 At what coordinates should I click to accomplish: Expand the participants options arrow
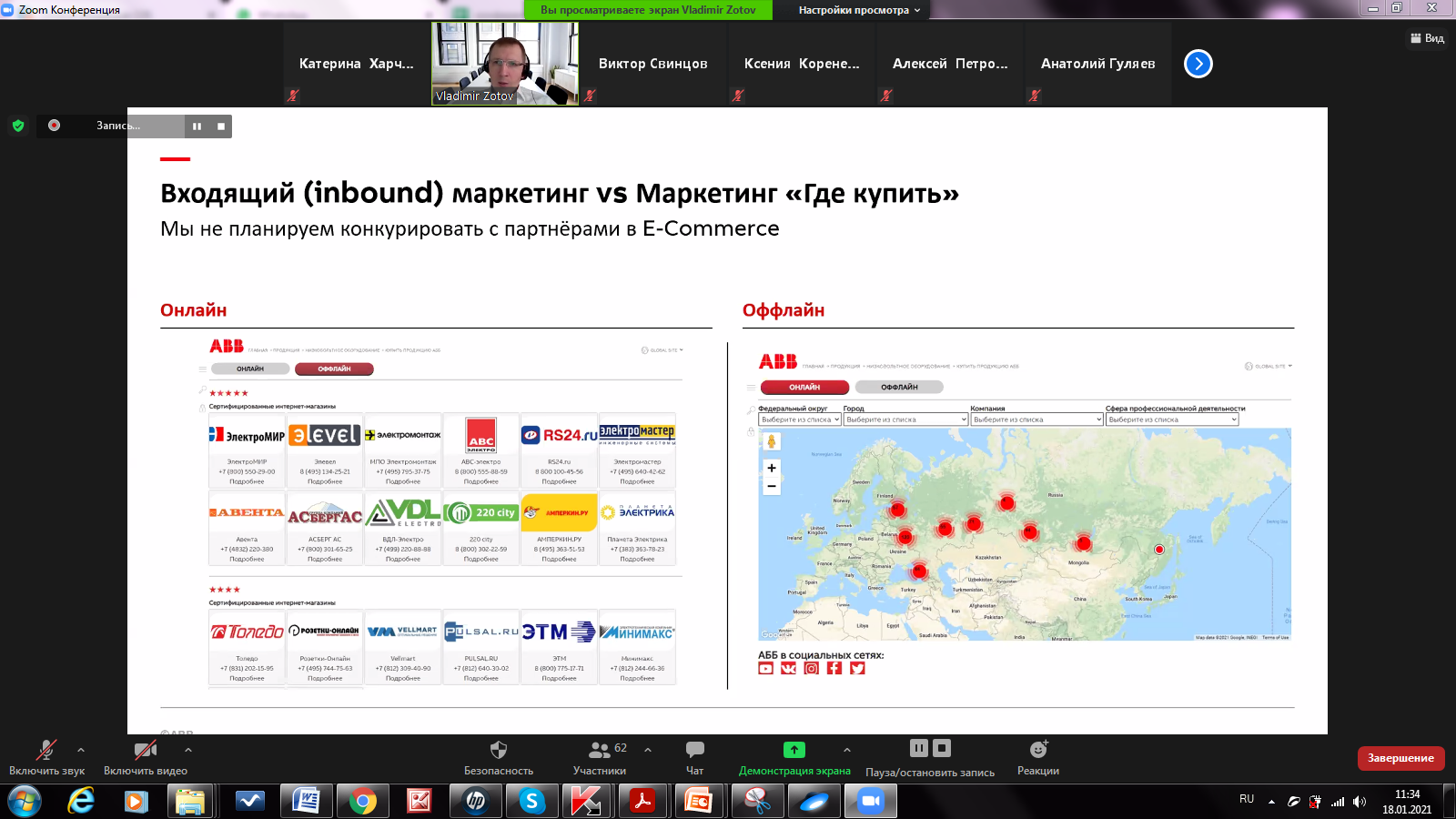[648, 750]
